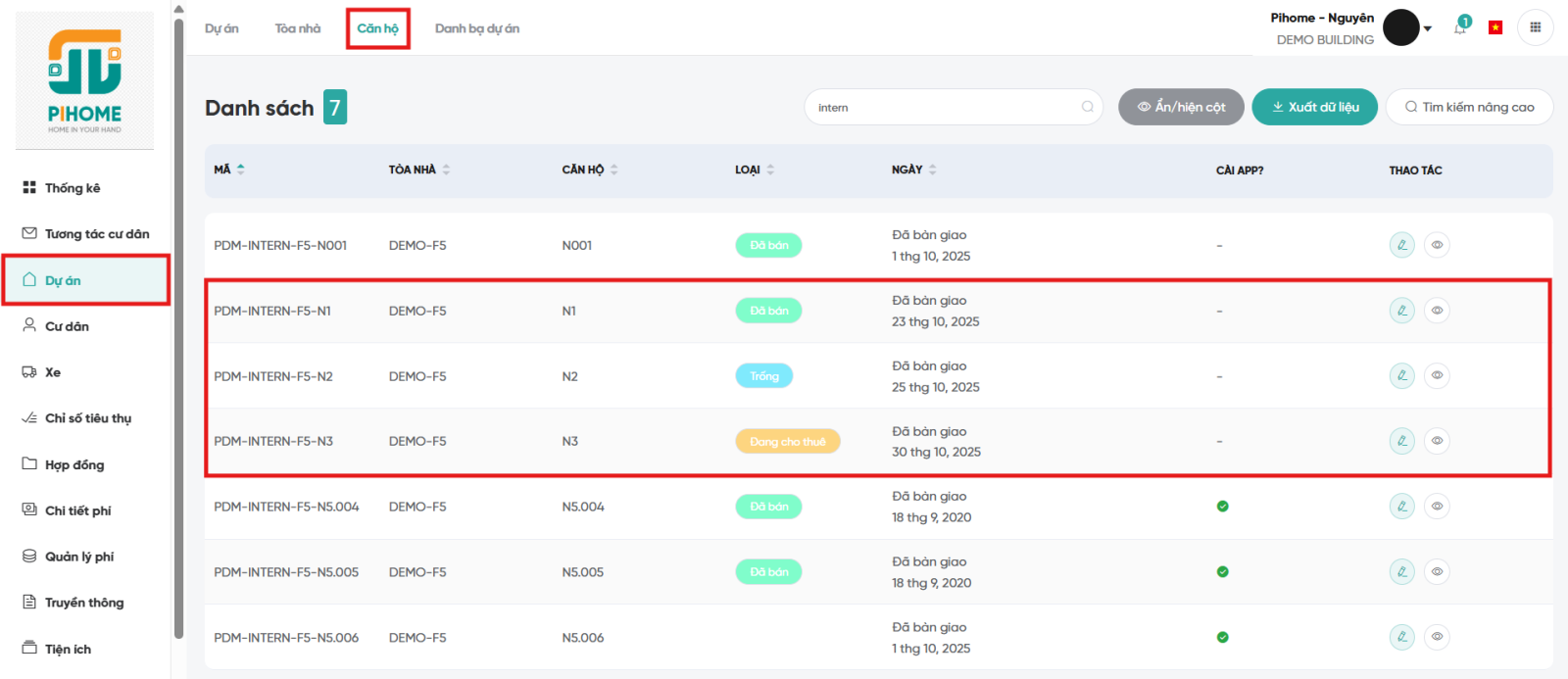View details eye icon for PDM-INTERN-F5-N1

1437,311
